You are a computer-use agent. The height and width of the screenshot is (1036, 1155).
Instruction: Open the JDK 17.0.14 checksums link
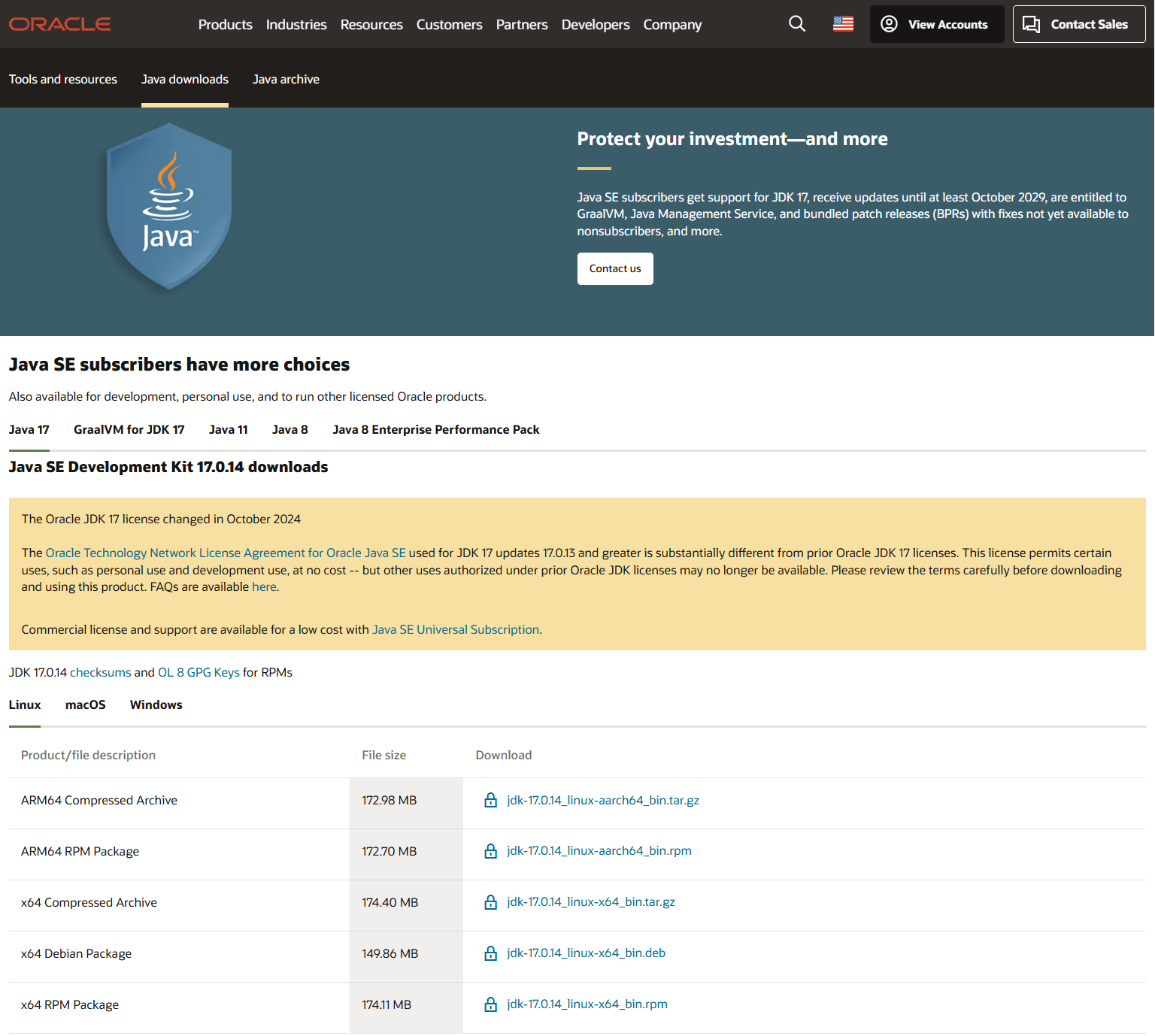pyautogui.click(x=101, y=672)
